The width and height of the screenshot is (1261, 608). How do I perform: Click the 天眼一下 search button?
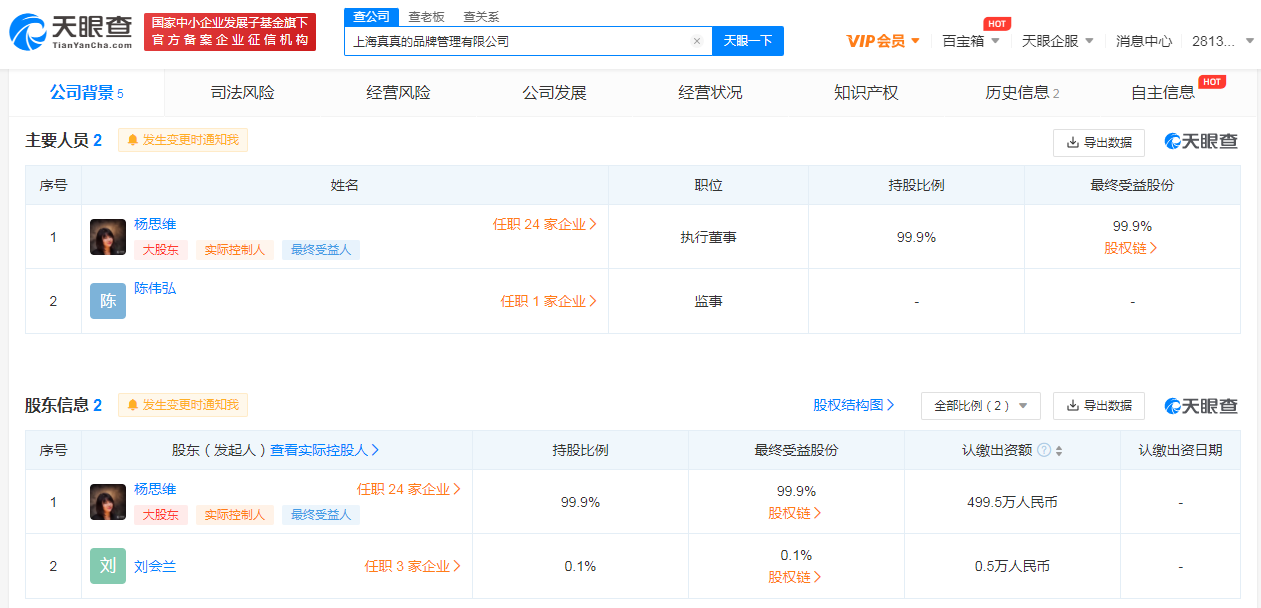coord(748,41)
